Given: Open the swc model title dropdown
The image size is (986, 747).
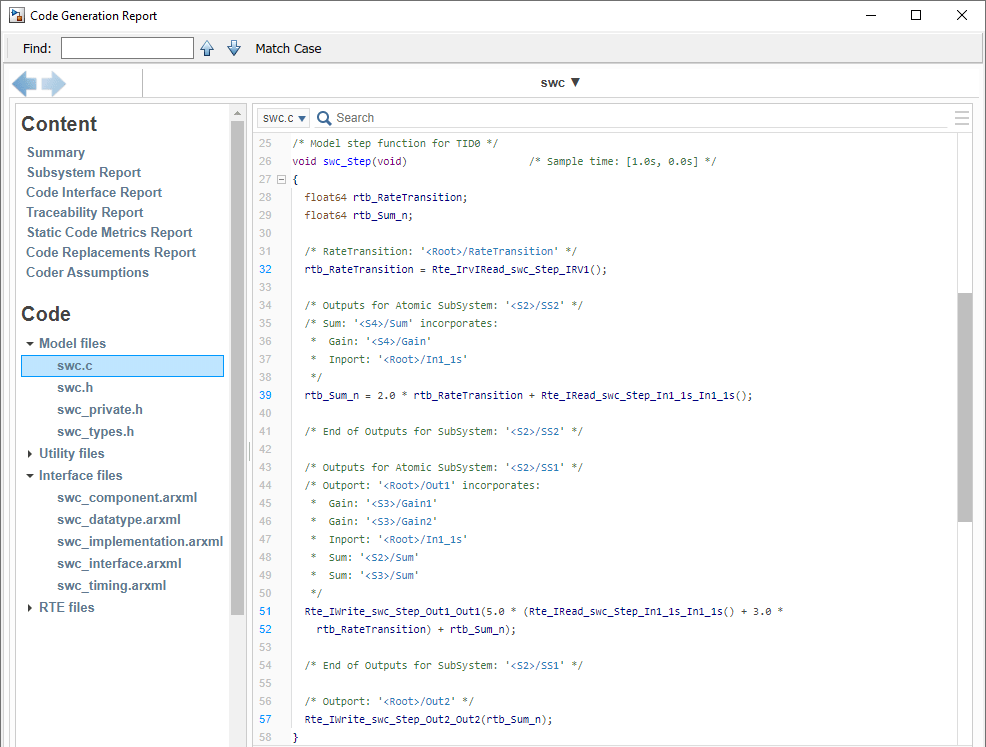Looking at the screenshot, I should pos(560,82).
